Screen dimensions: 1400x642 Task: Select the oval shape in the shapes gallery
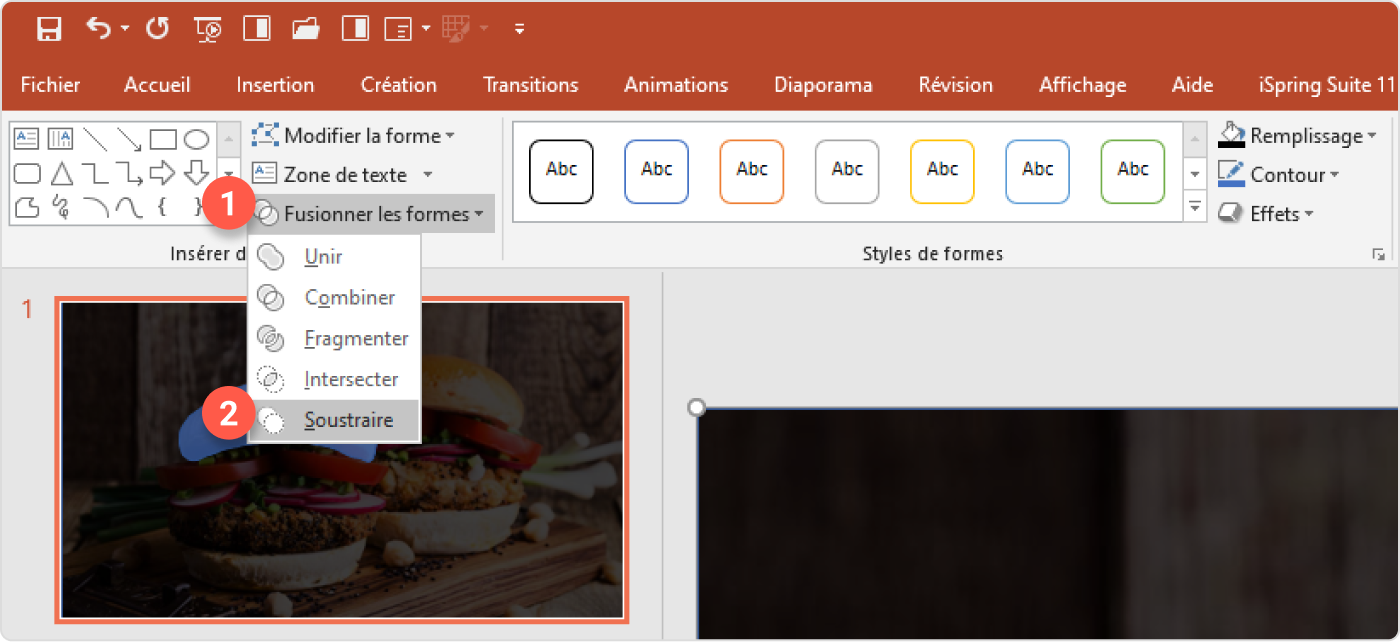(x=197, y=139)
